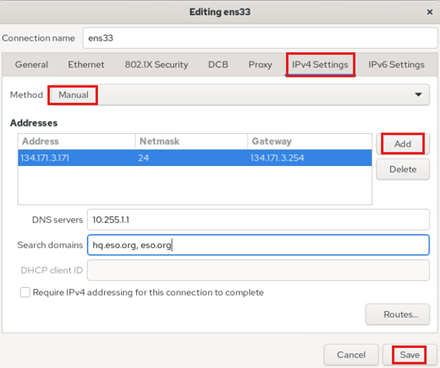Viewport: 440px width, 368px height.
Task: Click the Search domains field
Action: point(258,245)
